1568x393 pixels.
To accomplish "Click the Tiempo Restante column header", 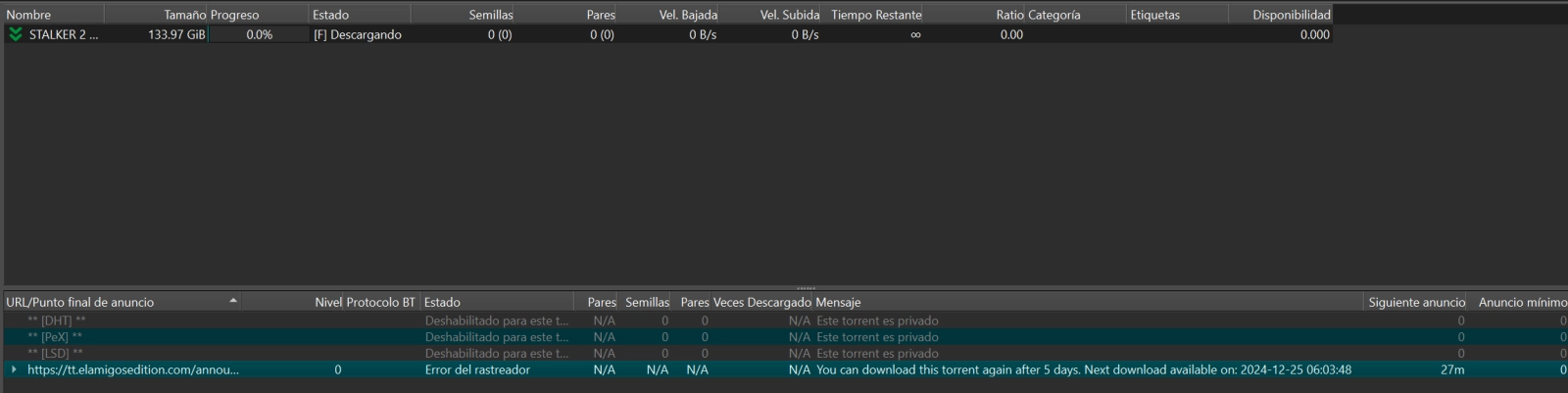I will [876, 15].
